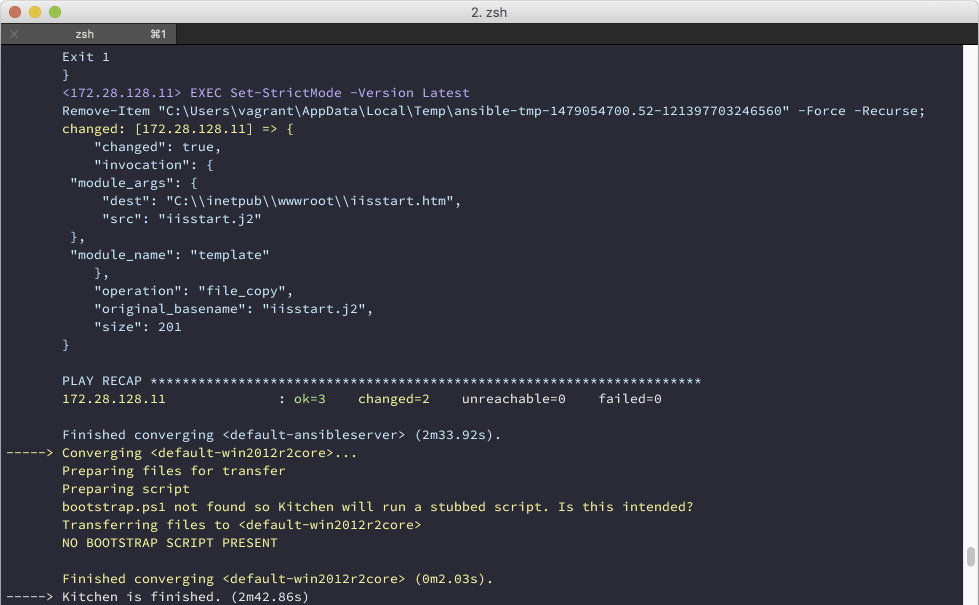Image resolution: width=979 pixels, height=605 pixels.
Task: Click 'unreachable=0' in the recap line
Action: click(x=513, y=399)
